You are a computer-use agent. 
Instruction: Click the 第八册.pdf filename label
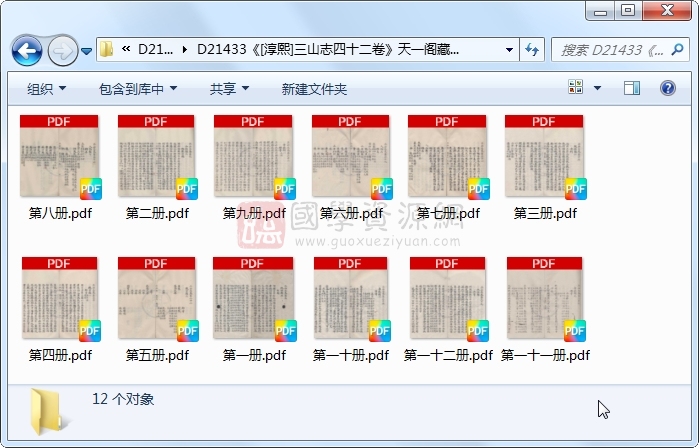(60, 214)
